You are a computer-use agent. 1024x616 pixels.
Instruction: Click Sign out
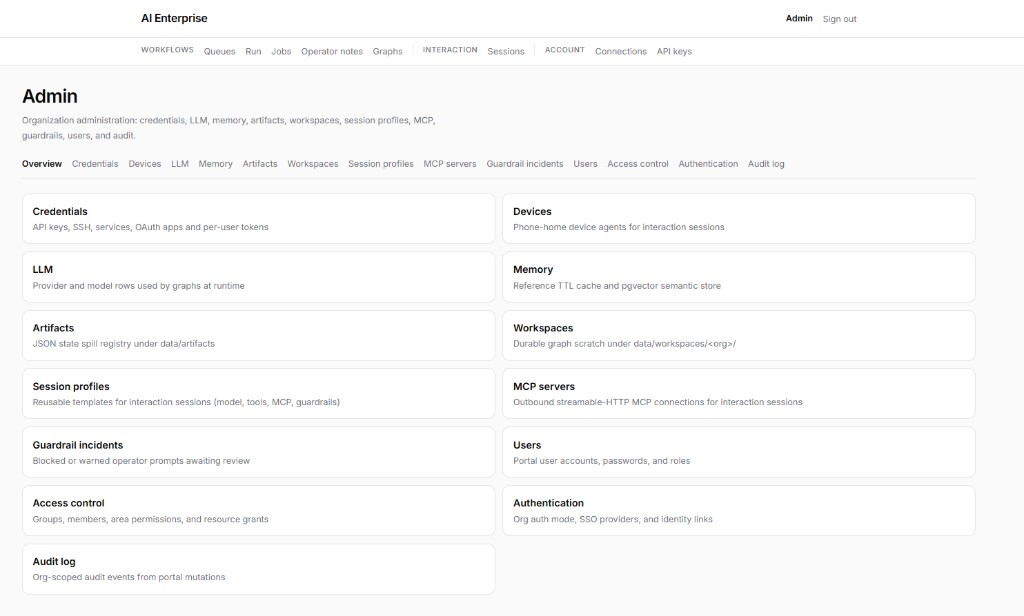839,19
